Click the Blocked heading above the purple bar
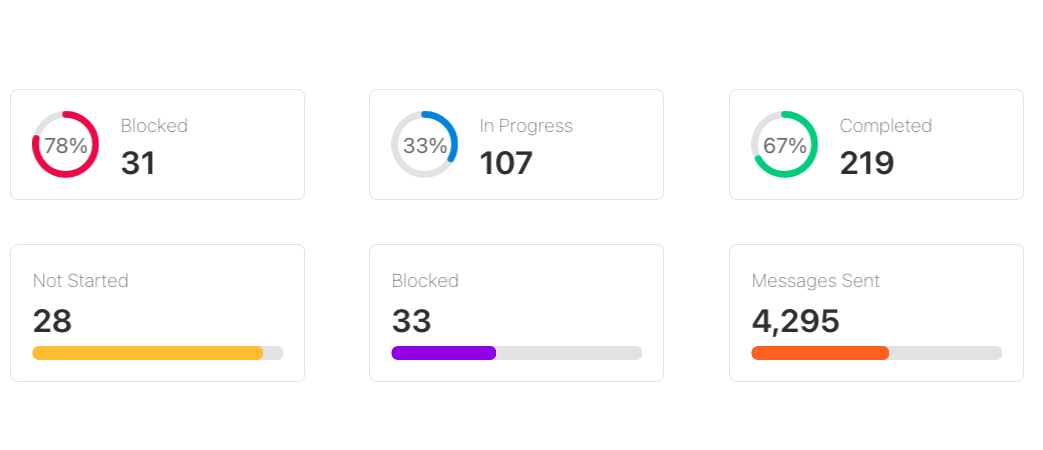Screen dimensions: 1043x450 tap(425, 281)
